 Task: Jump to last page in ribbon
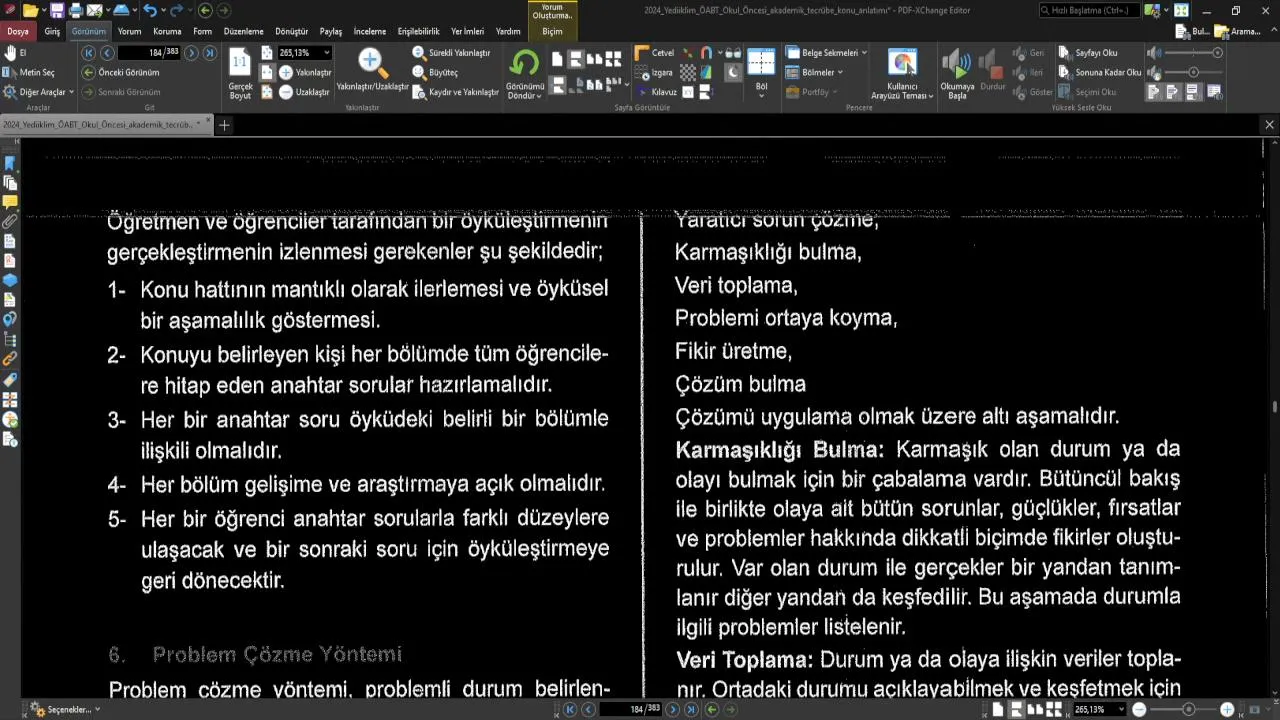210,52
